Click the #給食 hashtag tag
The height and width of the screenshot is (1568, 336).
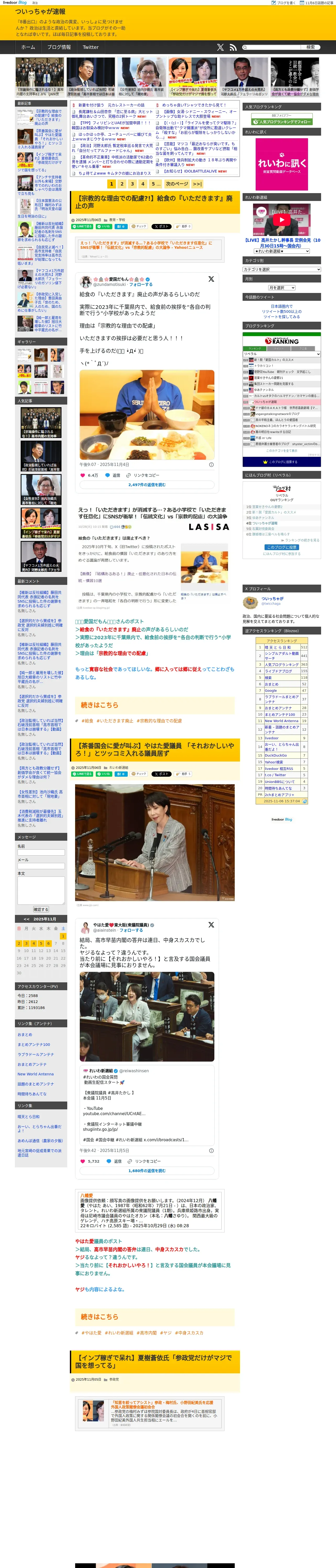click(87, 721)
